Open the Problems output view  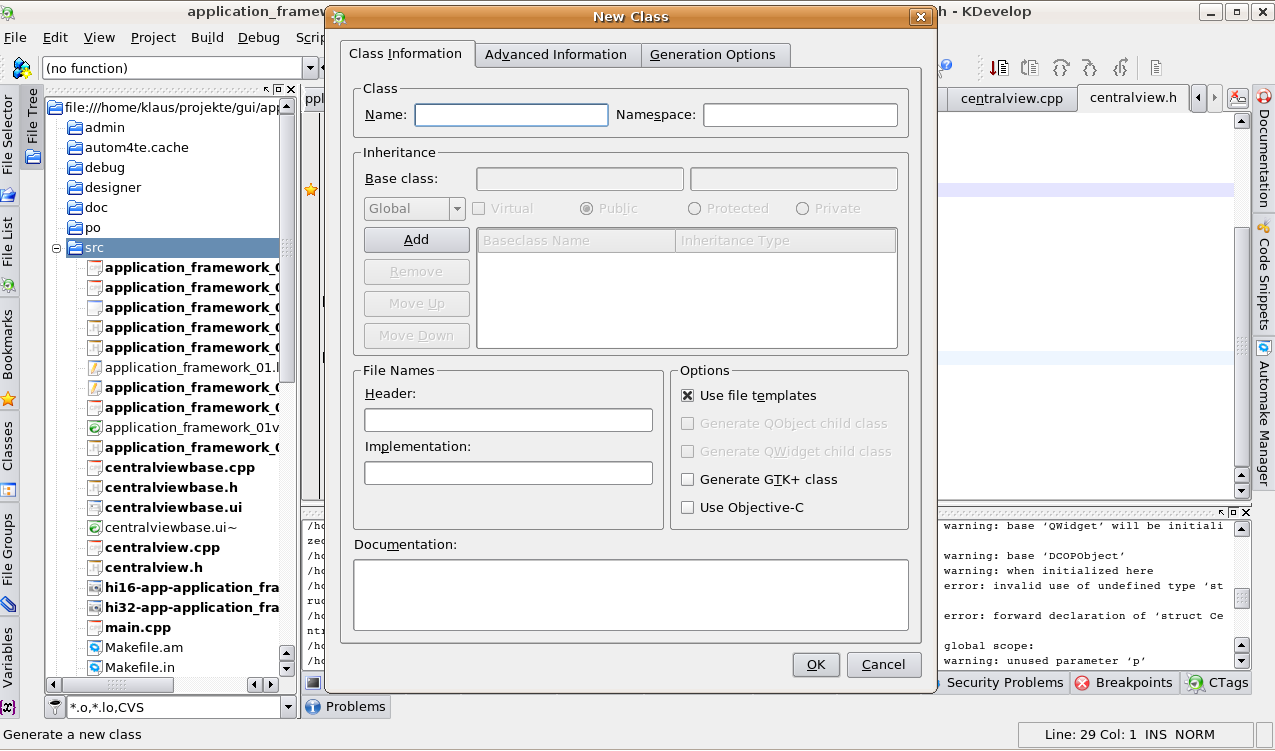tap(346, 706)
